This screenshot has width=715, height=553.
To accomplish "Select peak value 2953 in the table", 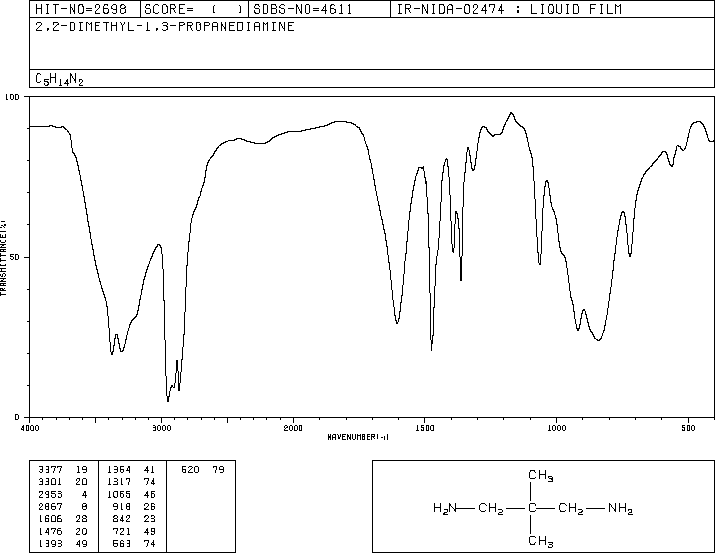I will pyautogui.click(x=50, y=494).
